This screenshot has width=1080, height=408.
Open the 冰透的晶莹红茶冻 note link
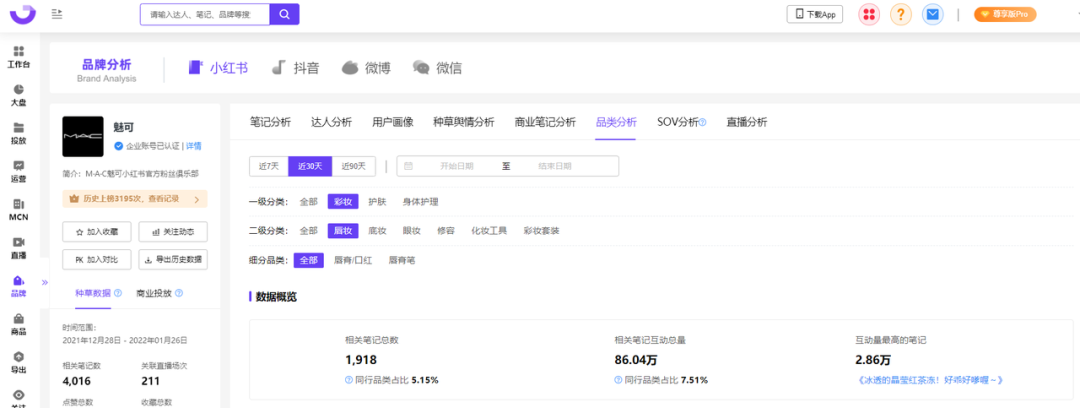click(x=931, y=380)
